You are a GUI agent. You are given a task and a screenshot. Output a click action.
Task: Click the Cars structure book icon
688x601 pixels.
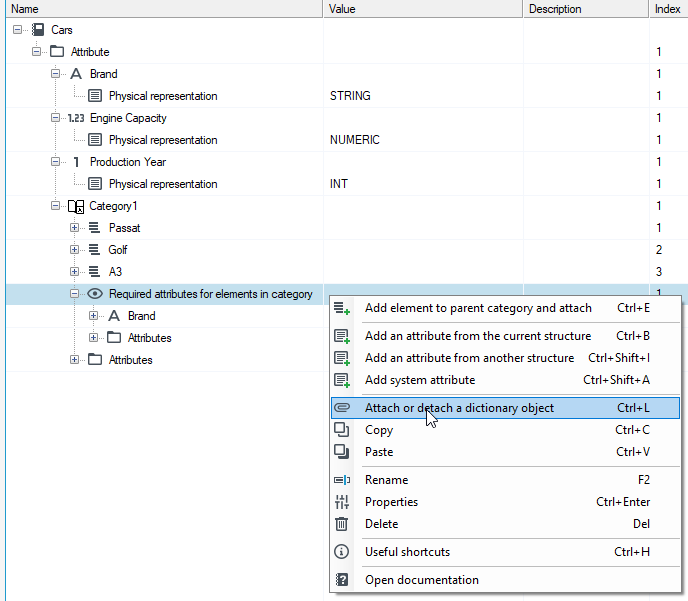(x=38, y=30)
